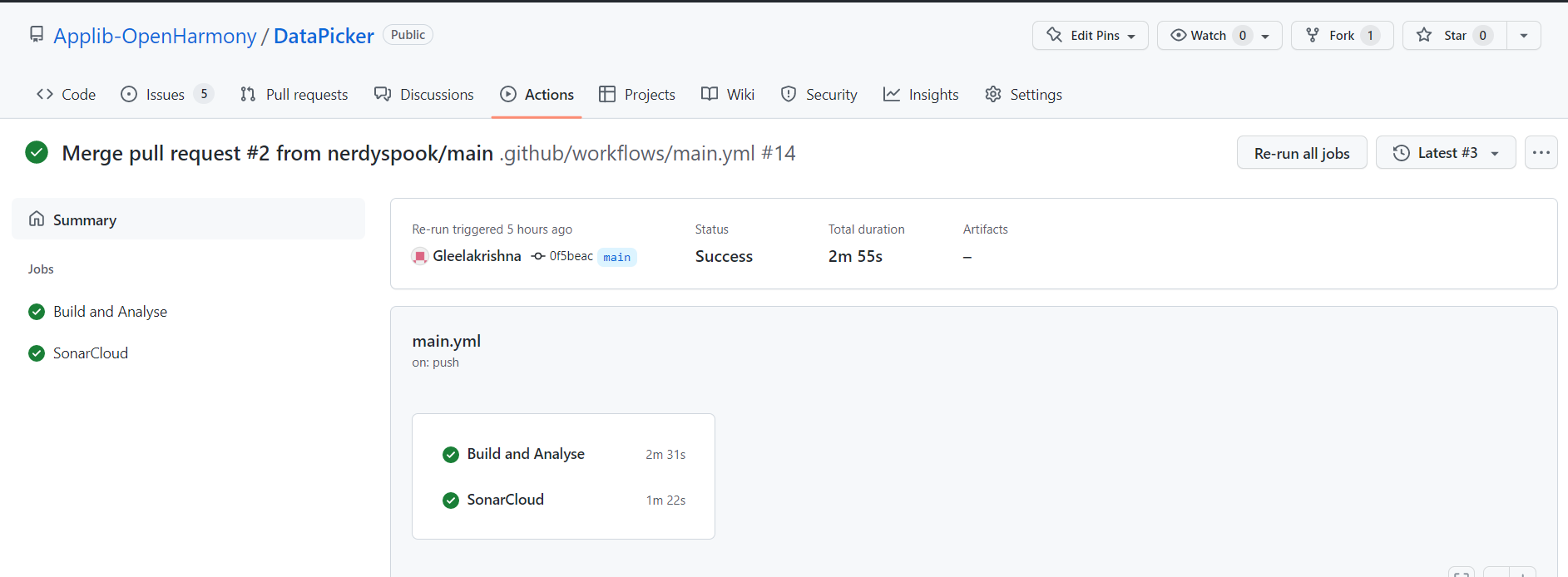Select the Actions tab

[x=537, y=94]
